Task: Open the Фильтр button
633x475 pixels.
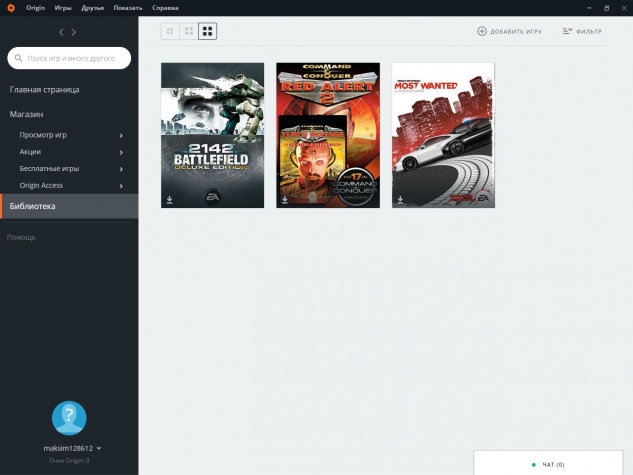Action: coord(582,31)
